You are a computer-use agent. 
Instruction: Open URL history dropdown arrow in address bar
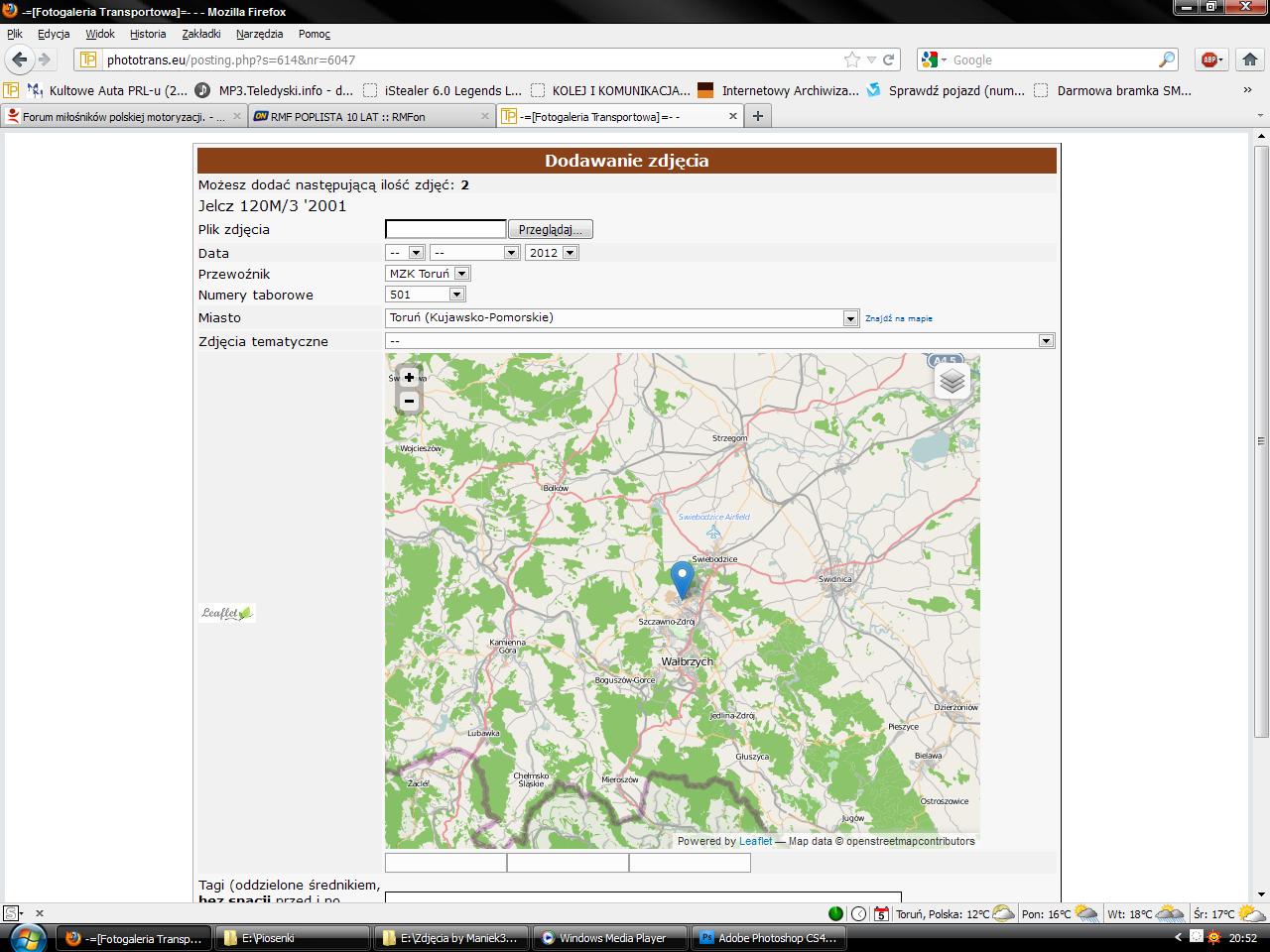click(x=871, y=59)
